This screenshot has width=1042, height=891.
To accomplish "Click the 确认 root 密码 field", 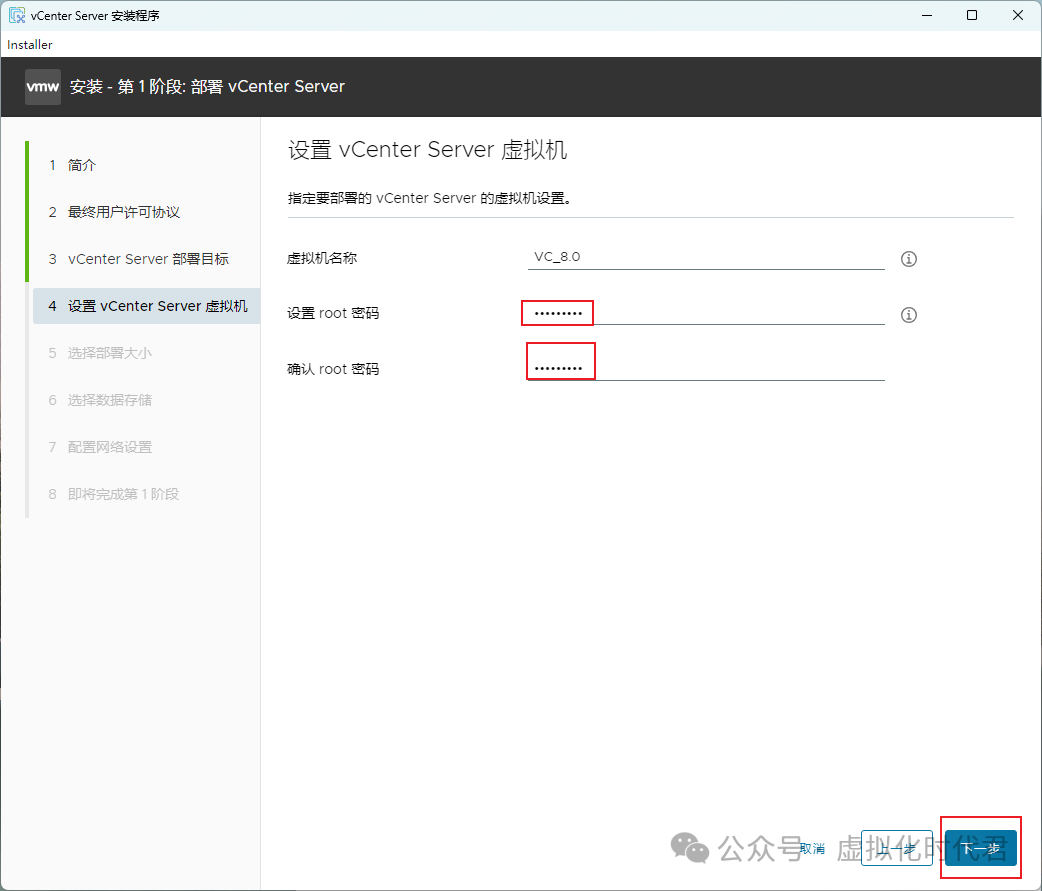I will [706, 368].
